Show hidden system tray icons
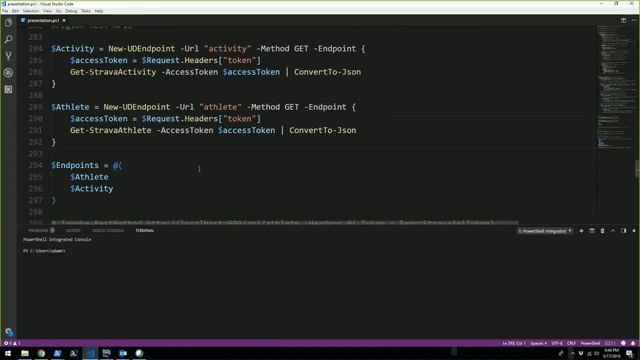The image size is (640, 360). point(572,353)
